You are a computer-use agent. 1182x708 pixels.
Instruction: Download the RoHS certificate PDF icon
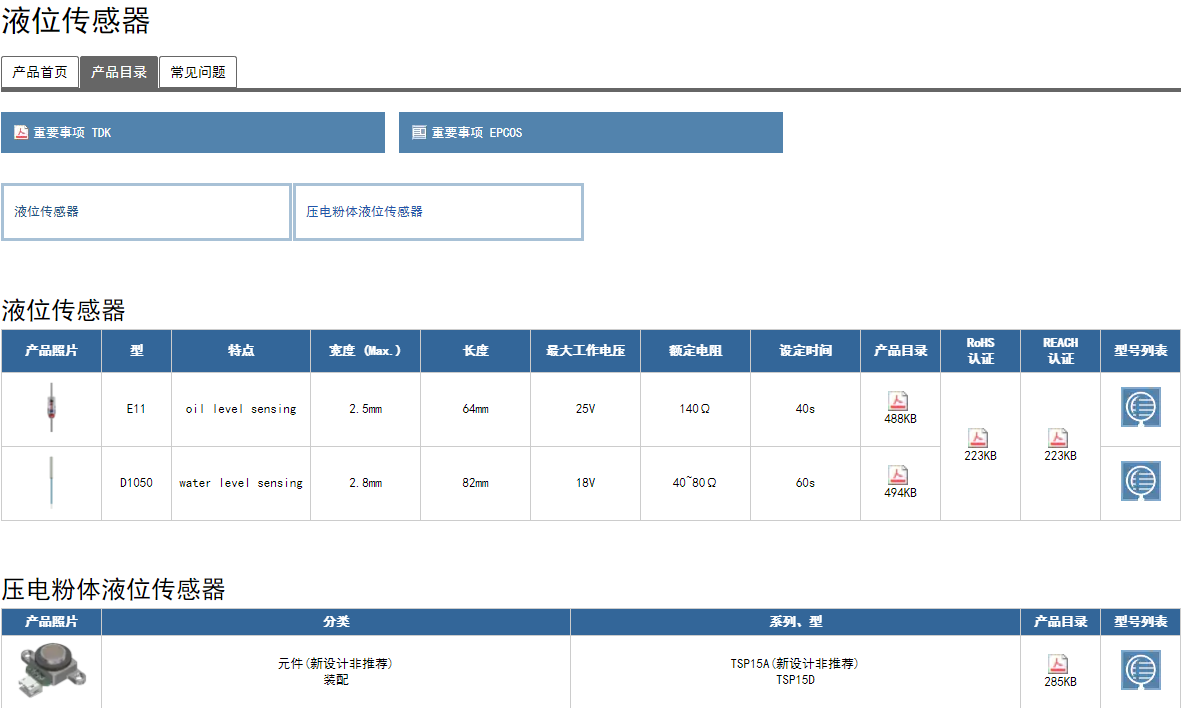978,439
